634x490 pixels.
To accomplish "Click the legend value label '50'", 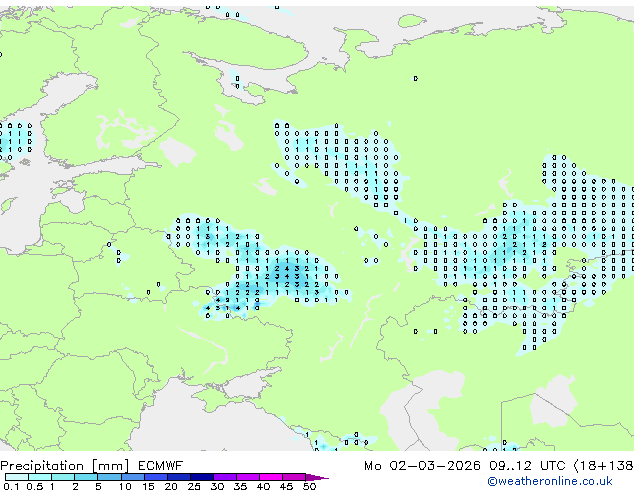I will [x=309, y=486].
